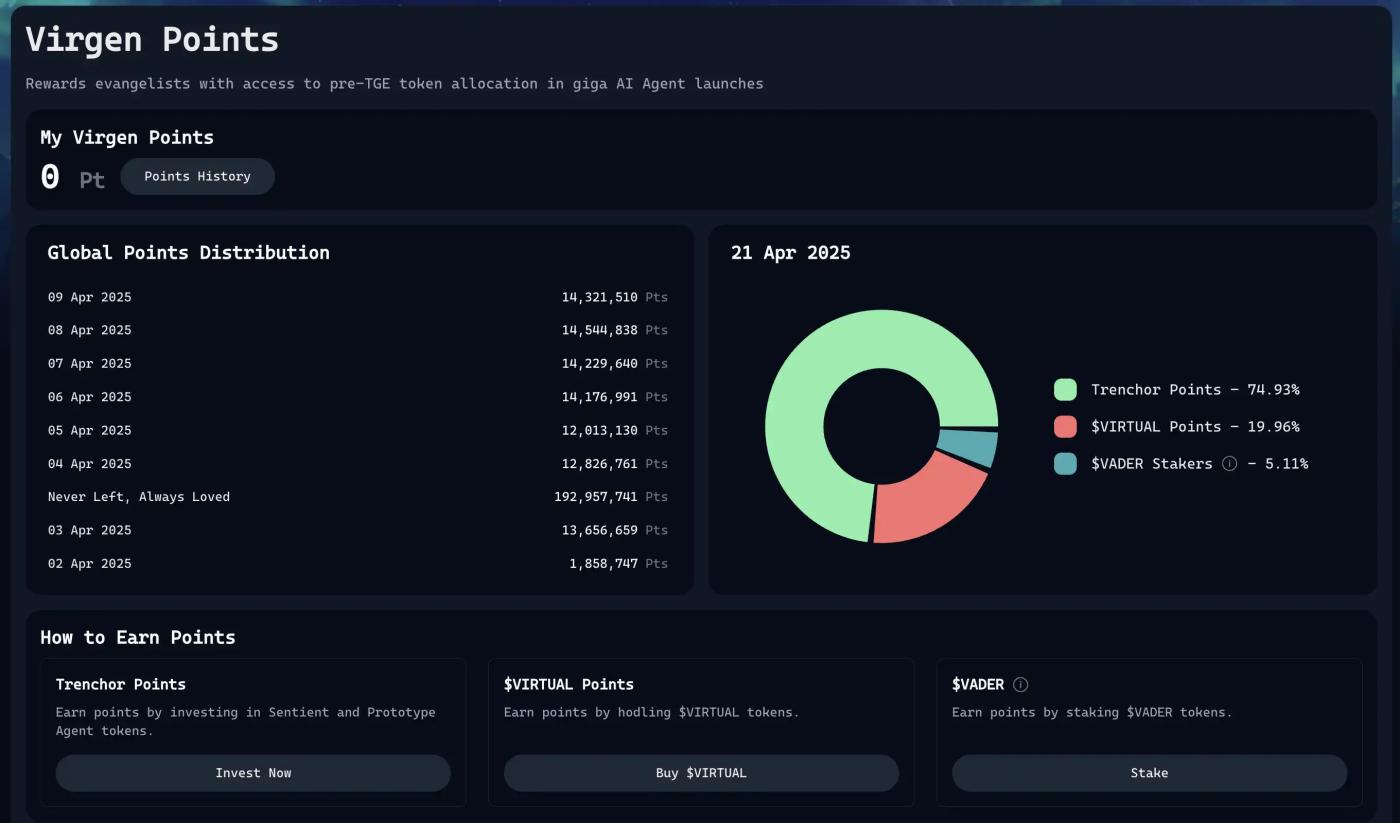The height and width of the screenshot is (823, 1400).
Task: Click the Stake button
Action: point(1149,773)
